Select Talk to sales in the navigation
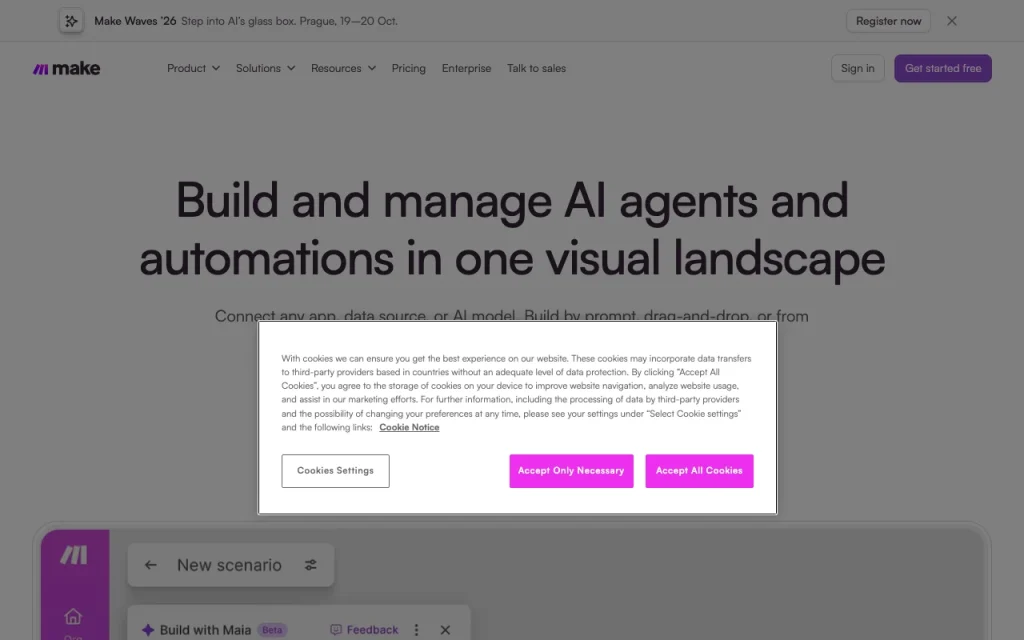 pyautogui.click(x=536, y=68)
